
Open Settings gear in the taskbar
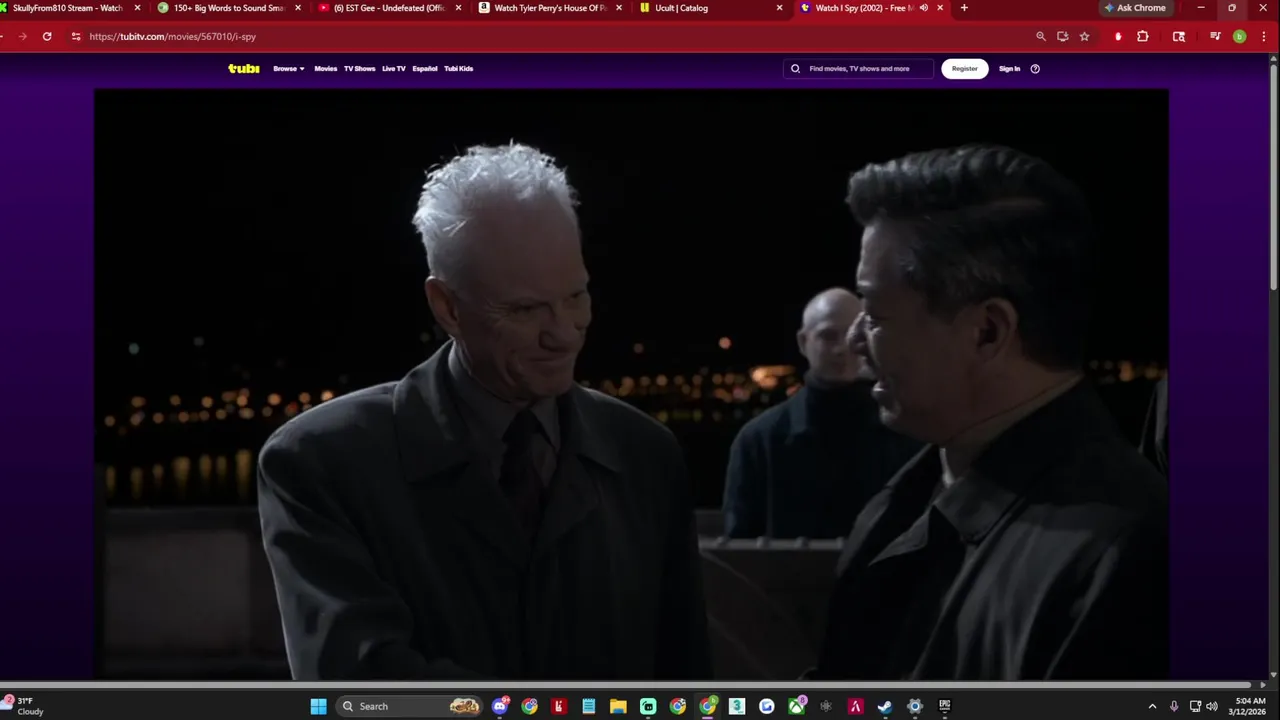(914, 706)
